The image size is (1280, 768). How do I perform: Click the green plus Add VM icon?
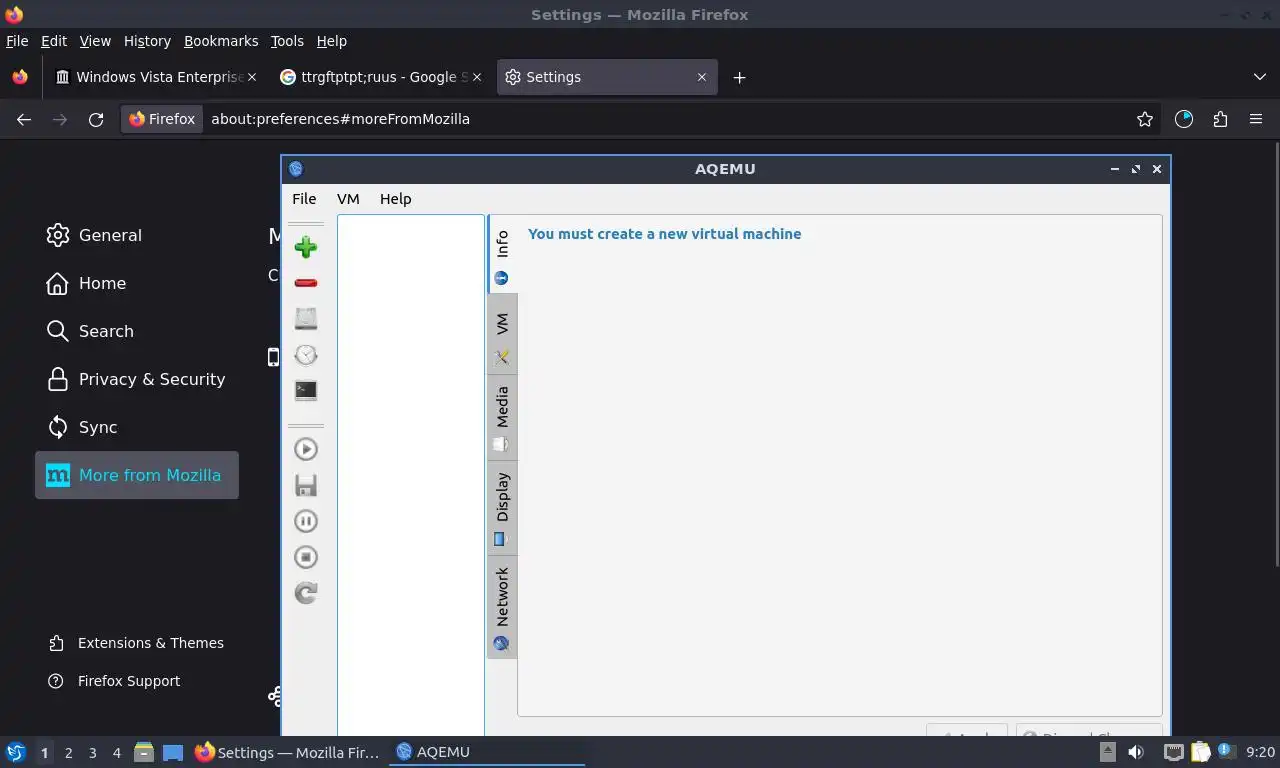point(306,247)
